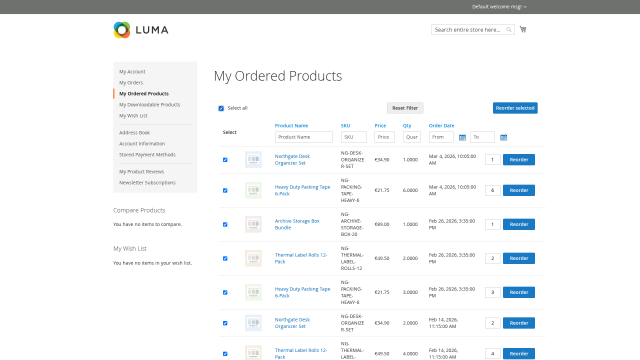
Task: Focus the From date filter field
Action: click(x=441, y=137)
